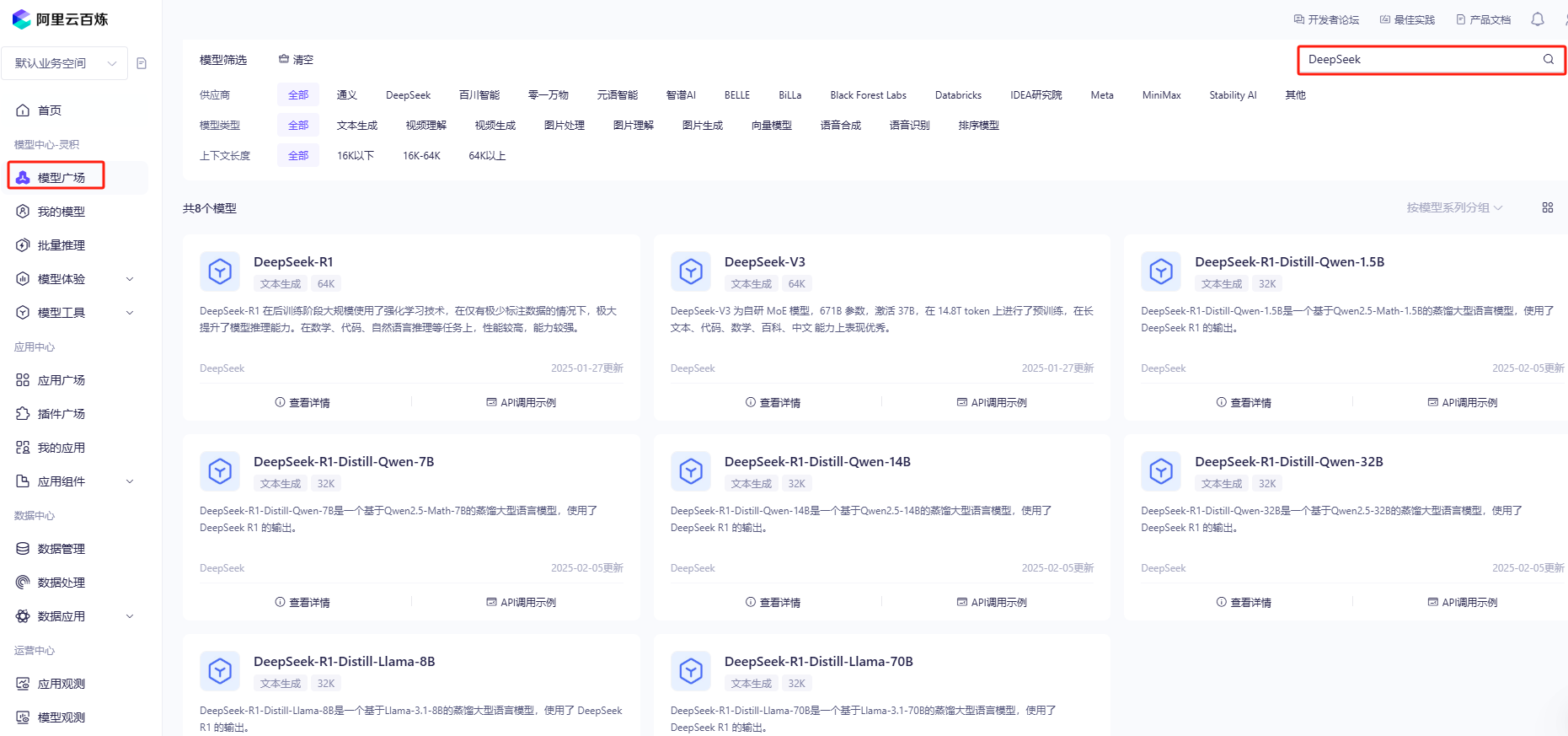1568x736 pixels.
Task: Filter model type by 文本生成
Action: click(357, 126)
